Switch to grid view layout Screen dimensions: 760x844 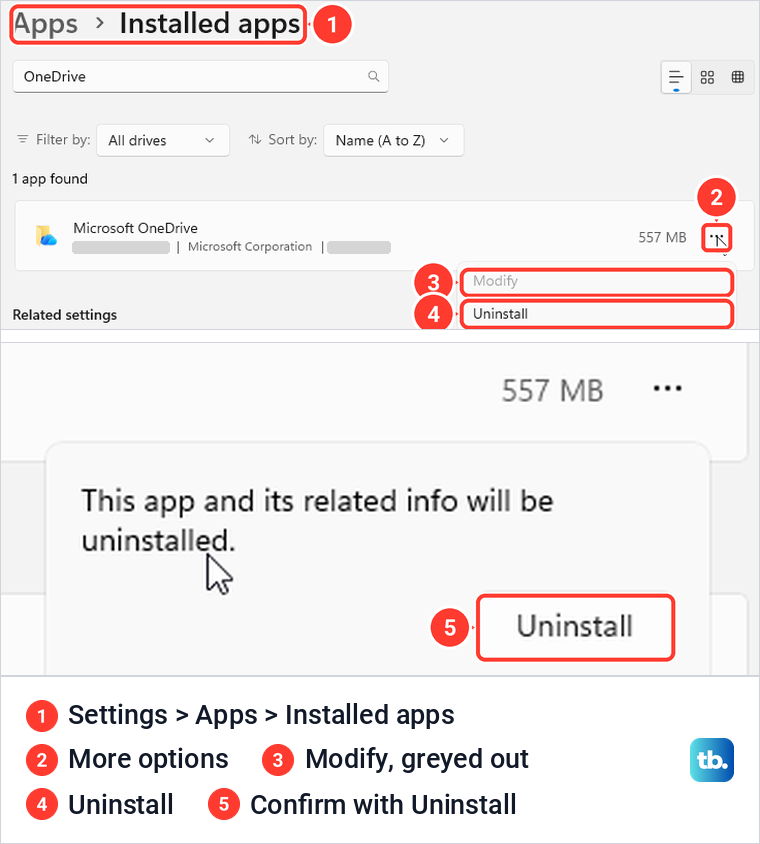(707, 78)
